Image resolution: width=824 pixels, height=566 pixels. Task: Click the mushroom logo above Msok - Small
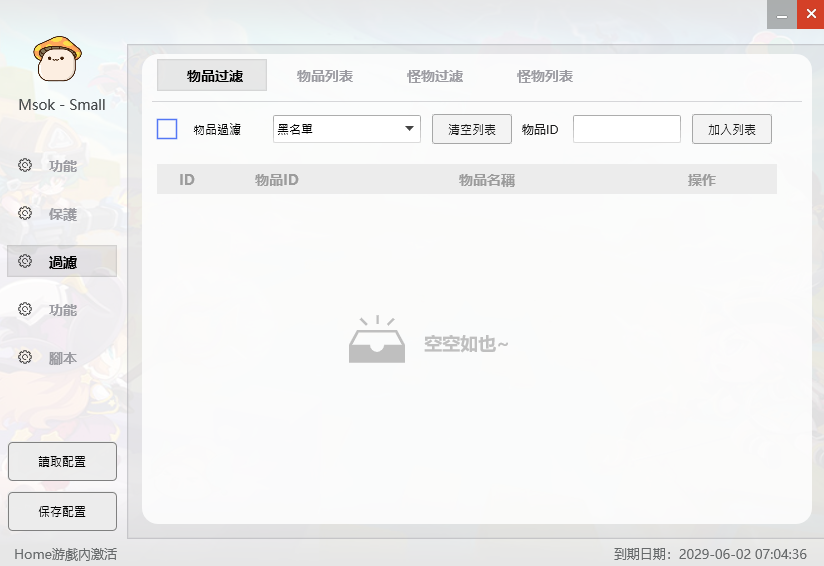[58, 59]
